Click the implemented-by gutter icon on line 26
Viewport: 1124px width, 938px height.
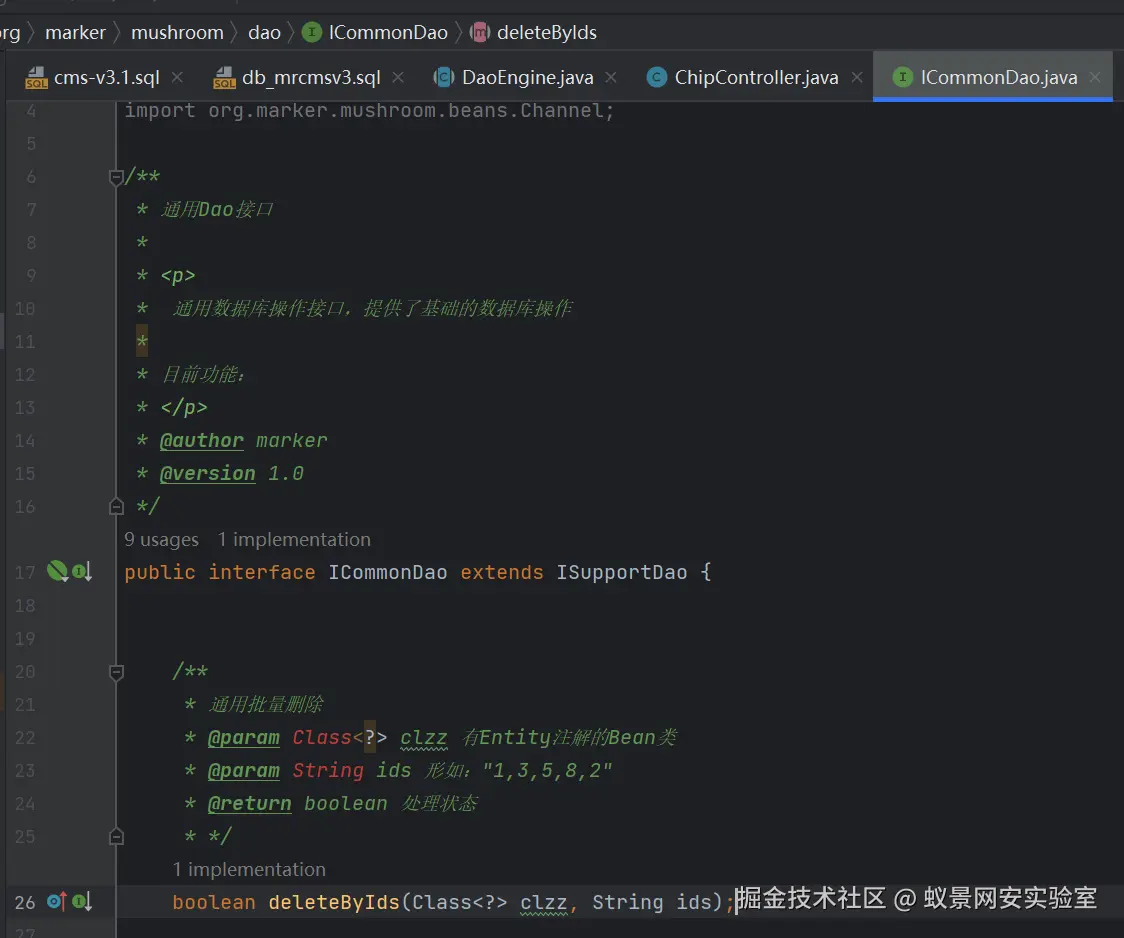[82, 901]
